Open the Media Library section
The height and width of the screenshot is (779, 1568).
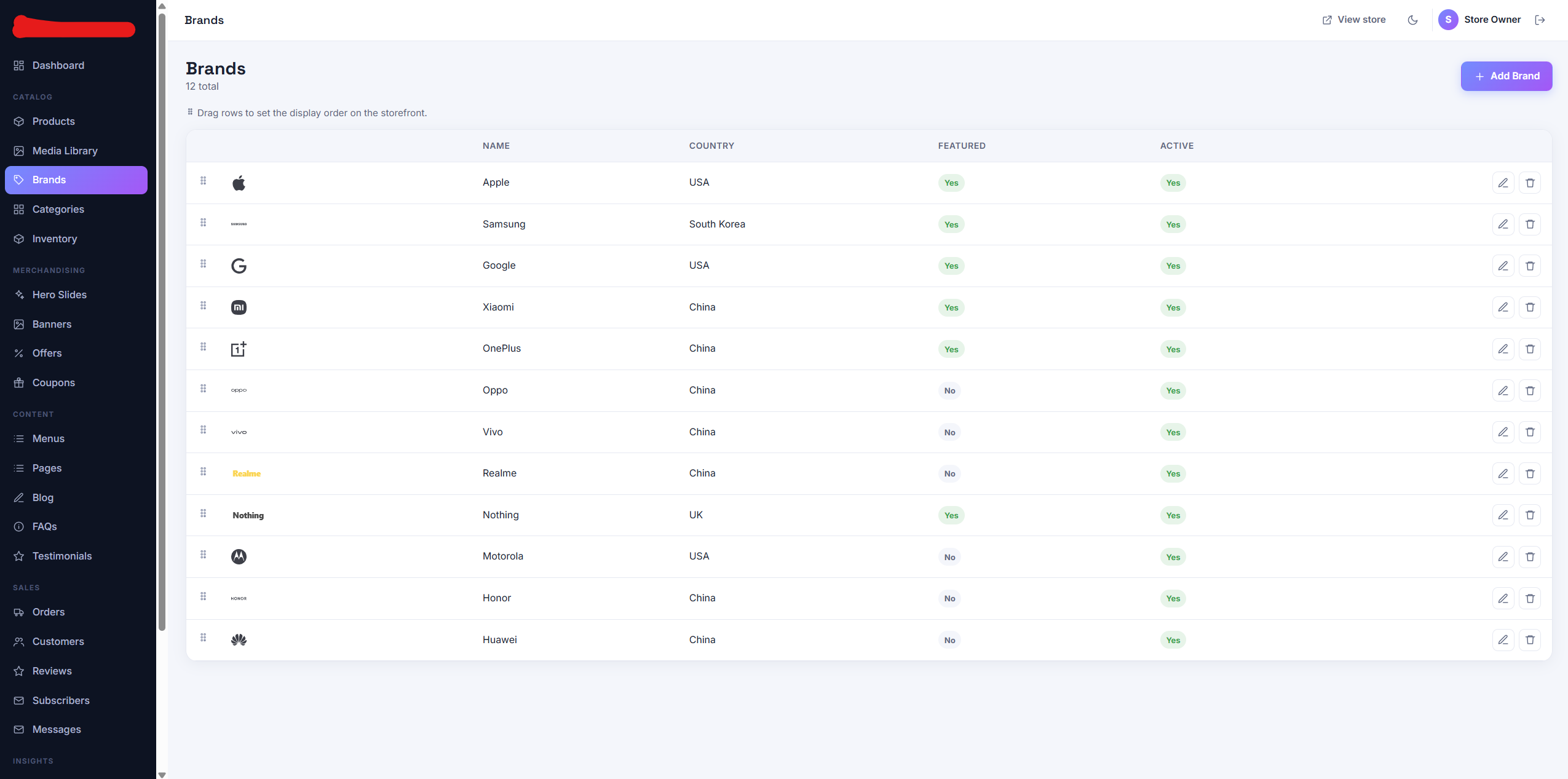76,151
